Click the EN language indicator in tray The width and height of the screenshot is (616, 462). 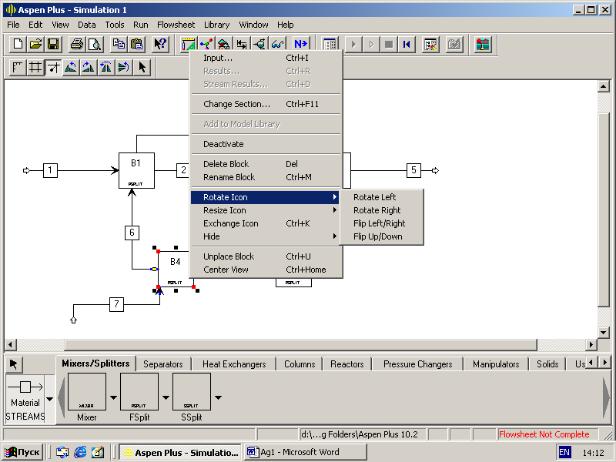point(564,452)
